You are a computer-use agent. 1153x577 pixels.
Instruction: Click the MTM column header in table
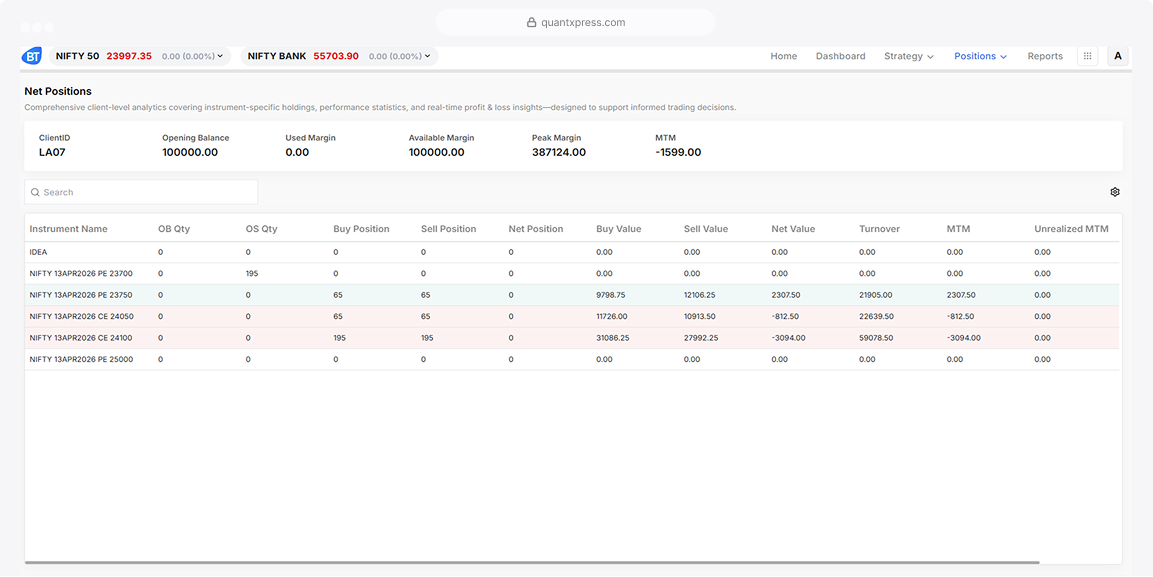click(x=958, y=229)
